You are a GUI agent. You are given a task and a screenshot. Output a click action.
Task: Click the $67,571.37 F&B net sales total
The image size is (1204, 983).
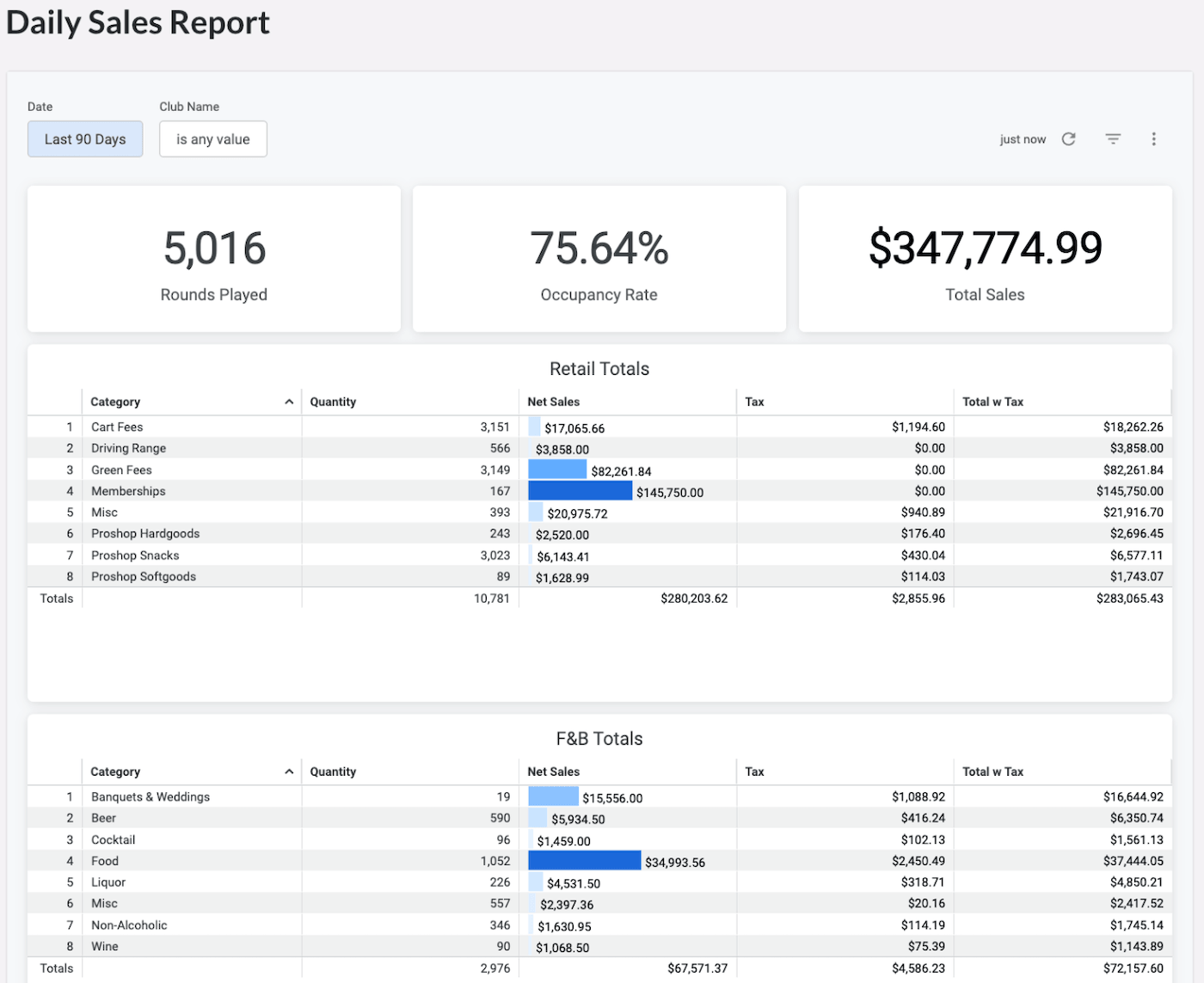[x=697, y=968]
